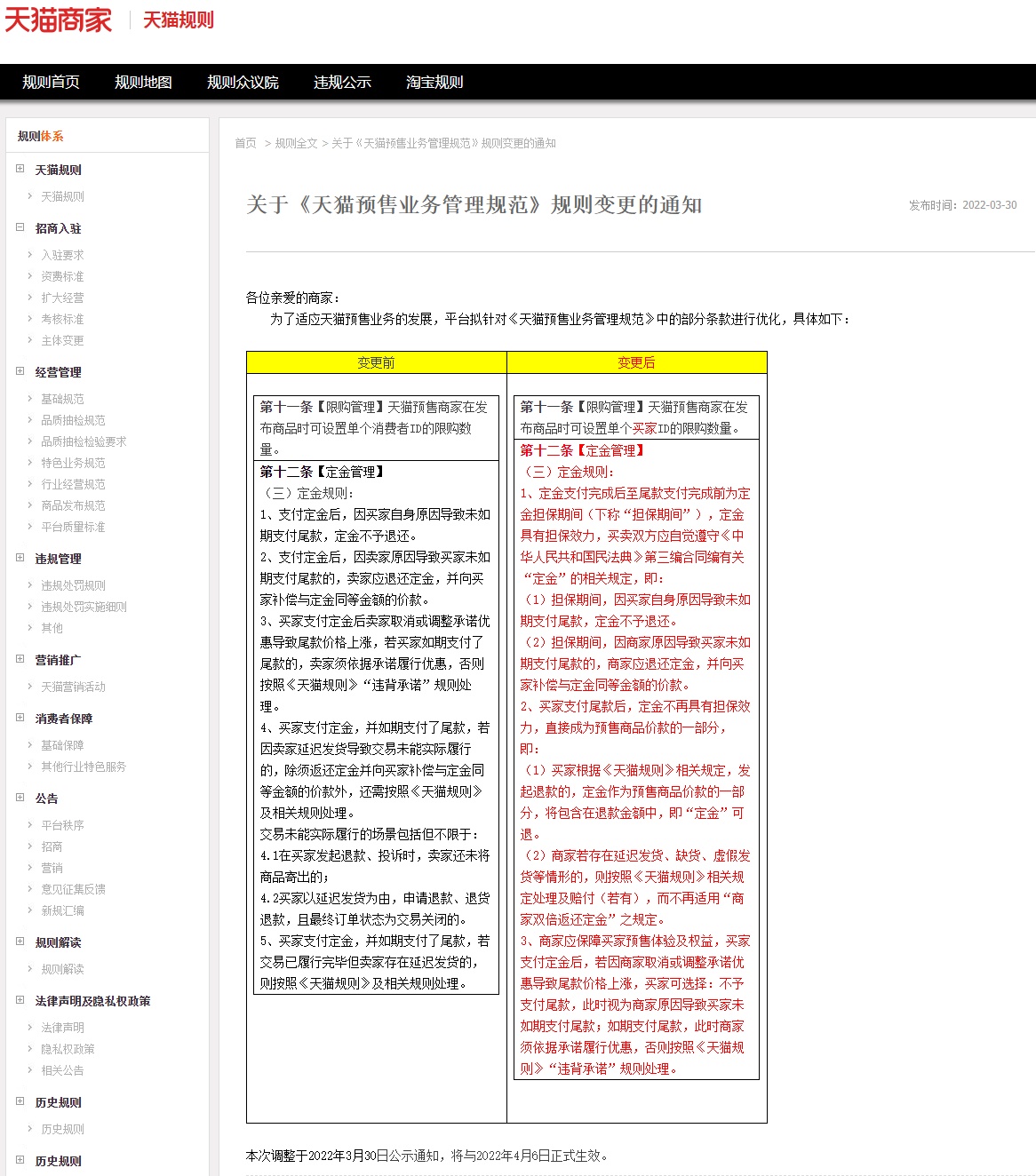Open 天猫营销活动 sidebar item
Screen dimensions: 1036x1176
coord(73,687)
